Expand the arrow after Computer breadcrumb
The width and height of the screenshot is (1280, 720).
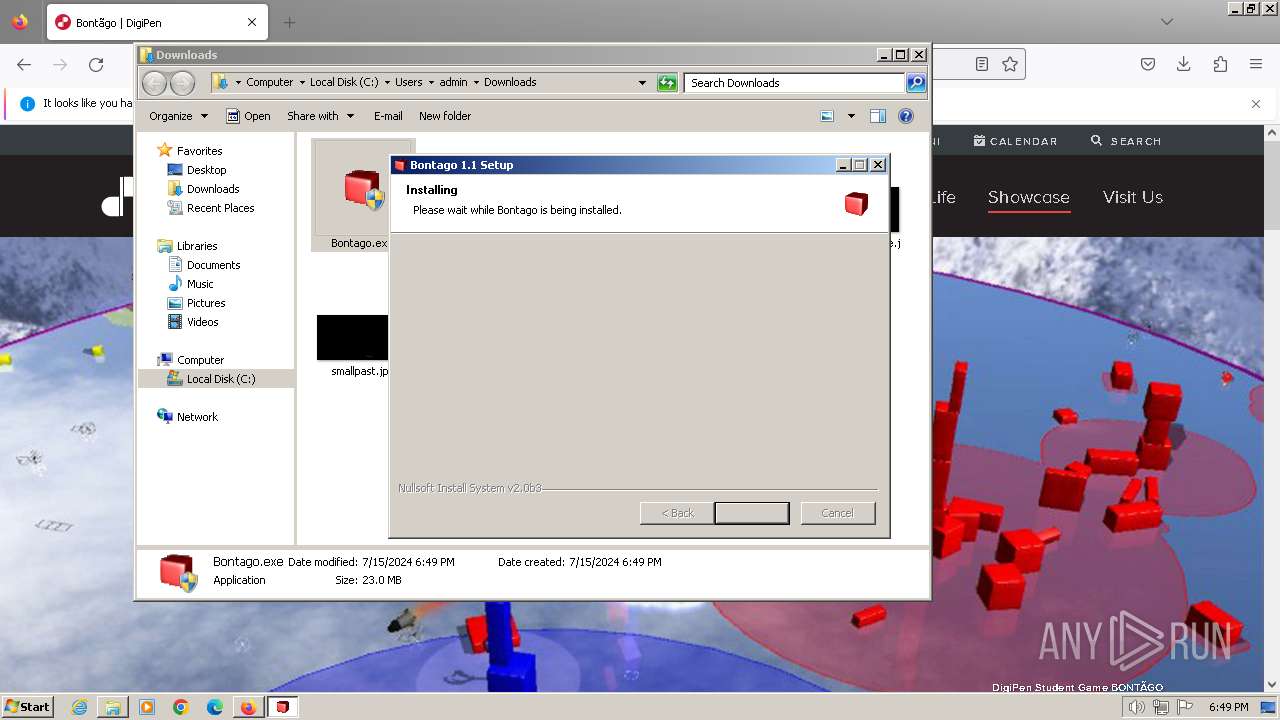302,83
